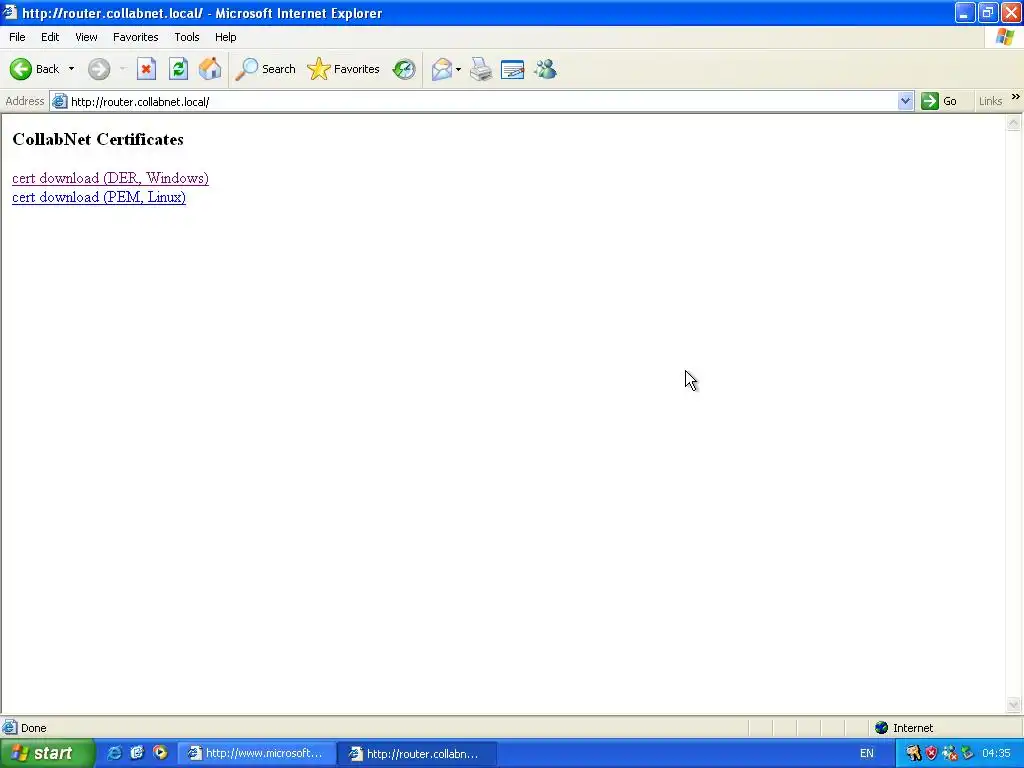1024x768 pixels.
Task: Open the View menu
Action: coord(86,37)
